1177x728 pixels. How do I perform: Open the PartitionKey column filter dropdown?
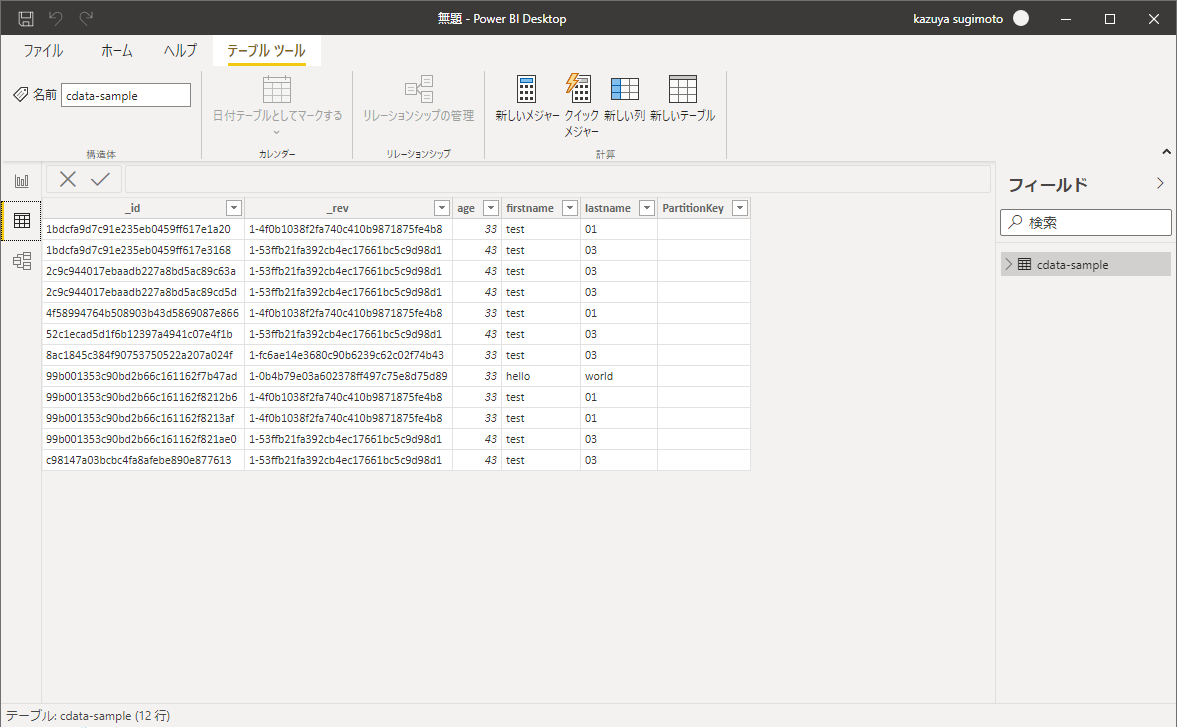coord(740,208)
